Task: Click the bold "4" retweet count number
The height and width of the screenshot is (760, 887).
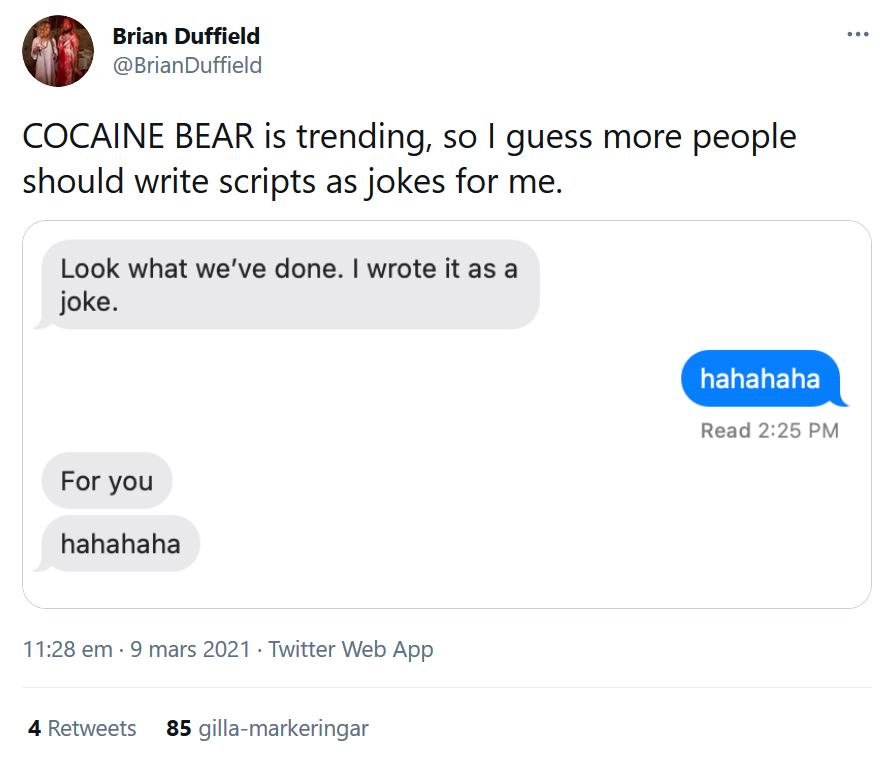Action: click(x=34, y=729)
